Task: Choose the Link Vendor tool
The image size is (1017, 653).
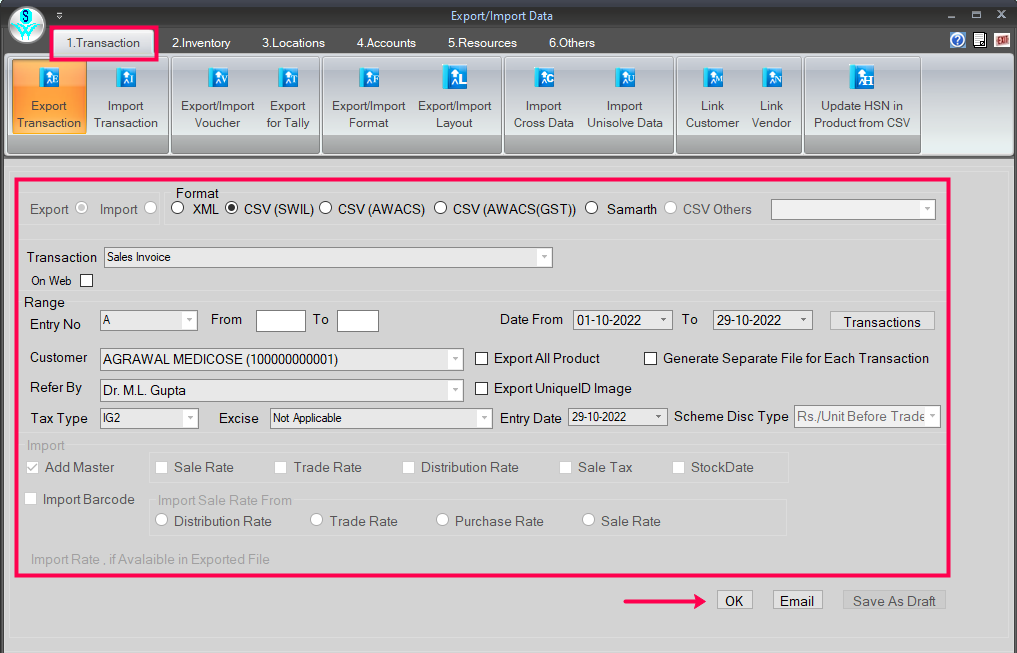Action: pyautogui.click(x=771, y=97)
